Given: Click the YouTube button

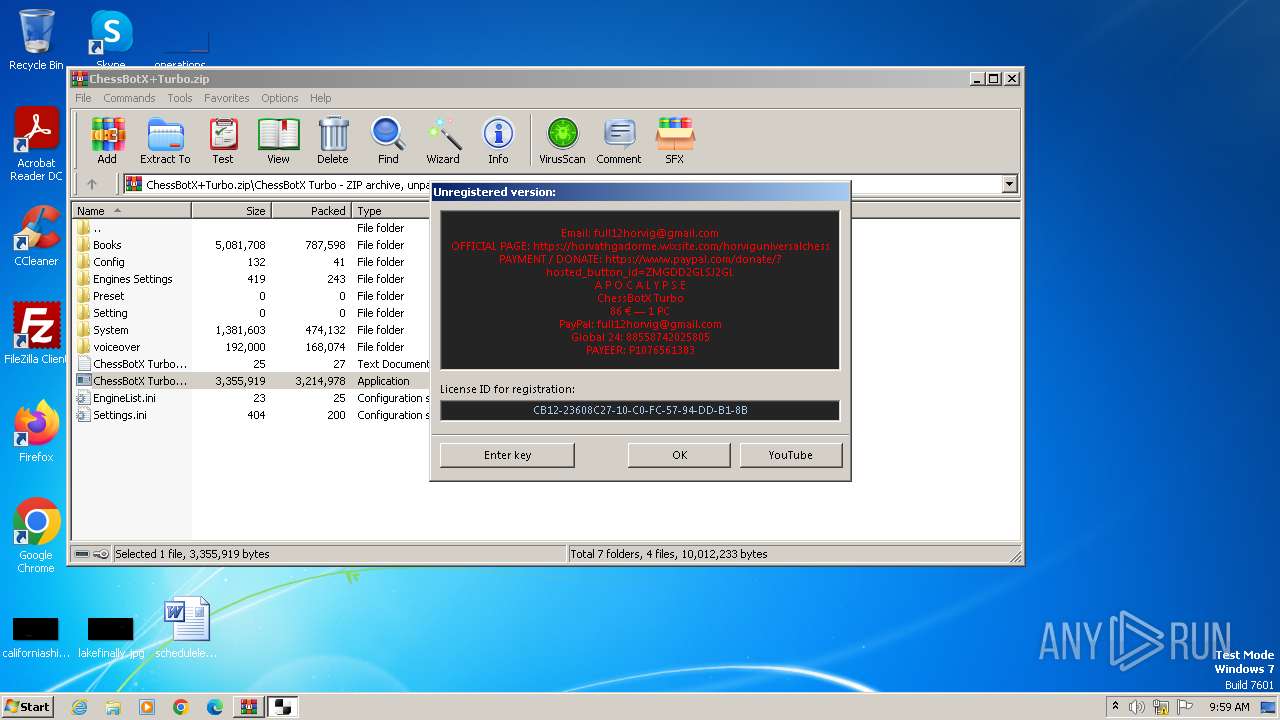Looking at the screenshot, I should (791, 455).
